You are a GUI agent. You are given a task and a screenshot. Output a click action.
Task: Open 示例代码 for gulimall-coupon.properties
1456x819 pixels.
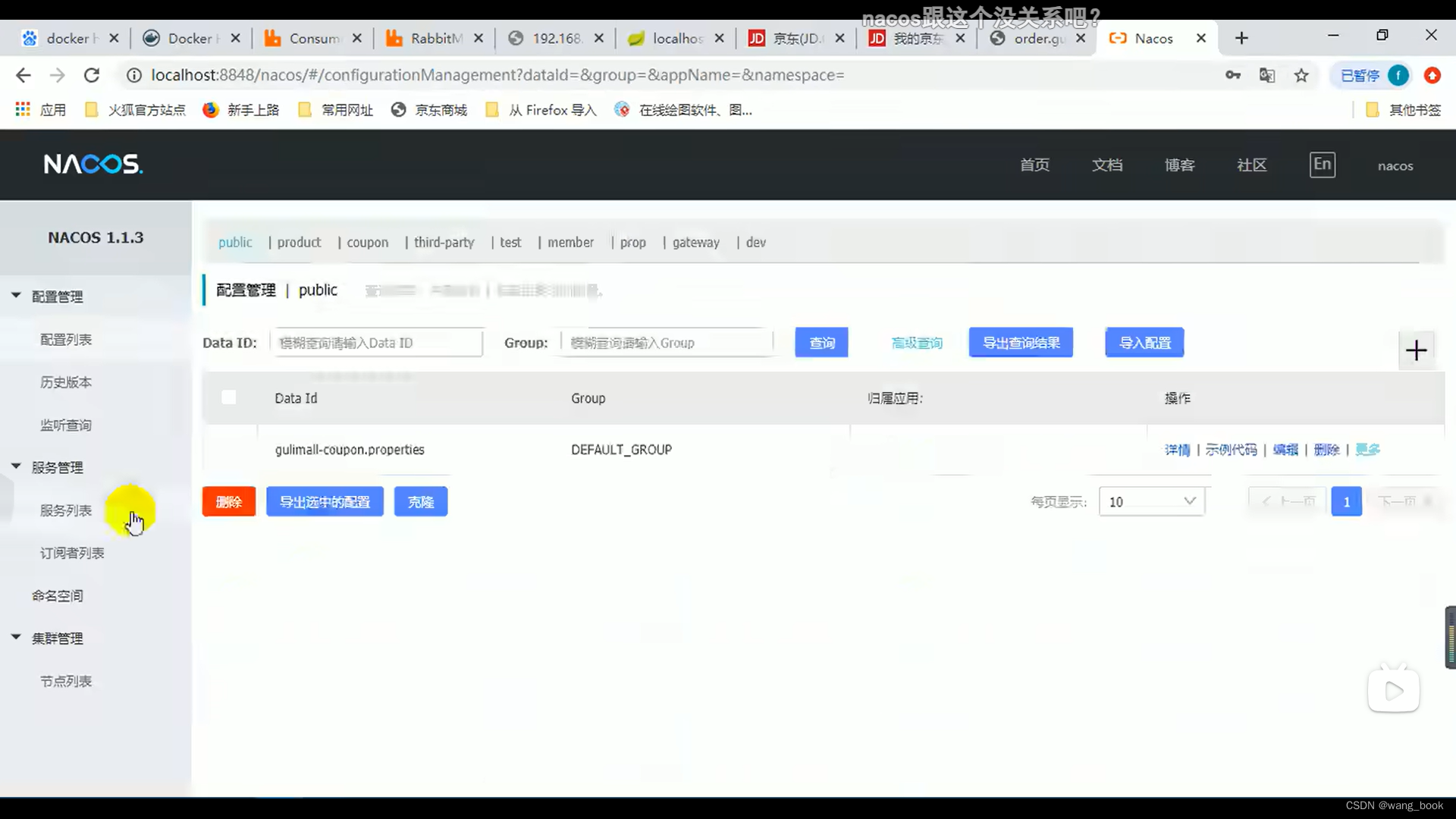coord(1231,450)
